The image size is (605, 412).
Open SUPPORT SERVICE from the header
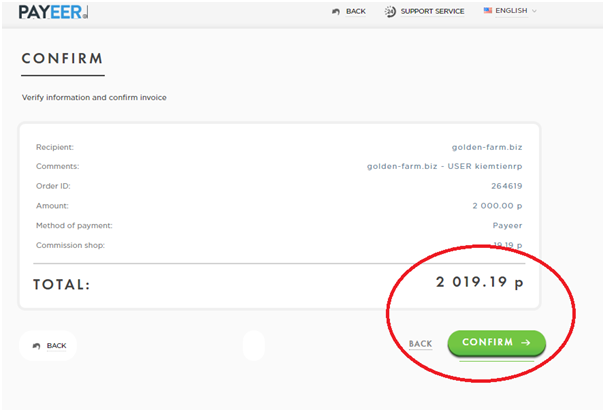(x=432, y=11)
